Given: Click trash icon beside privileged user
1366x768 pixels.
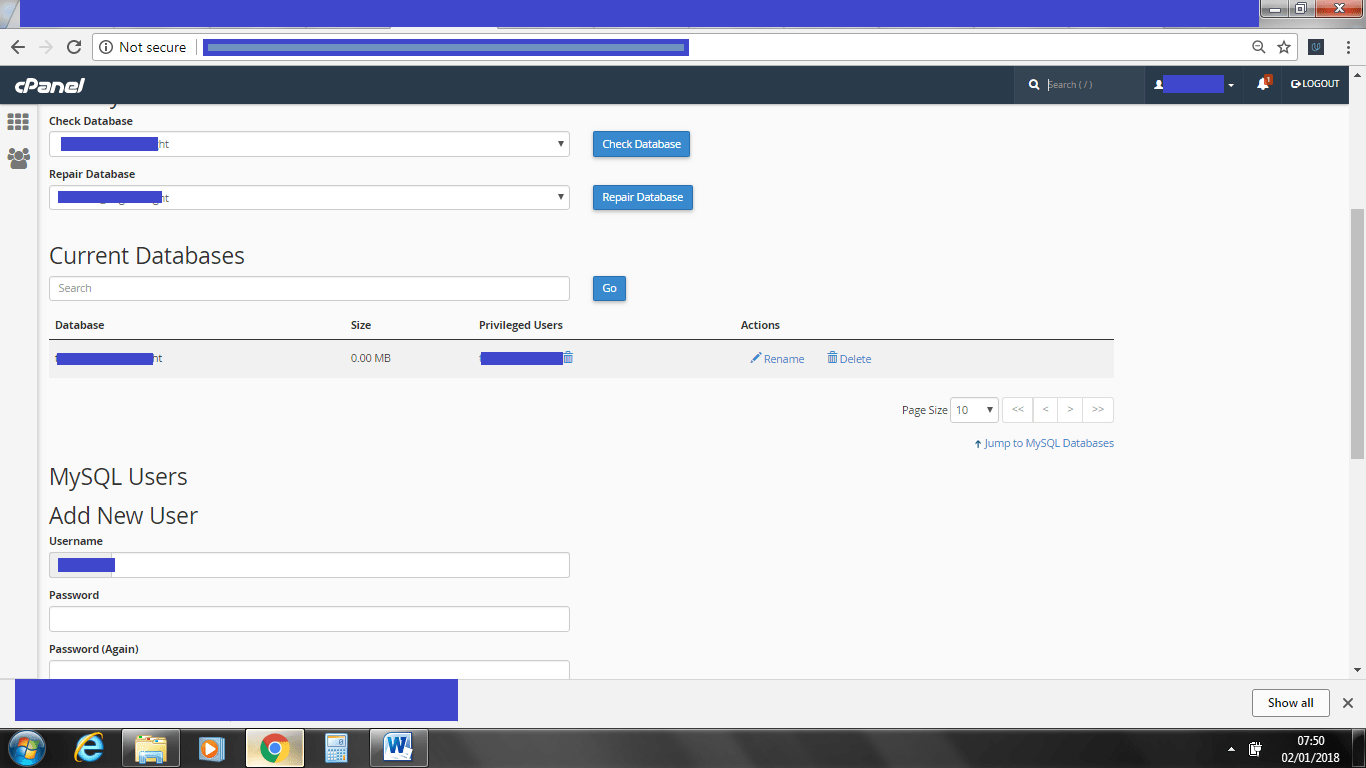Looking at the screenshot, I should coord(568,358).
